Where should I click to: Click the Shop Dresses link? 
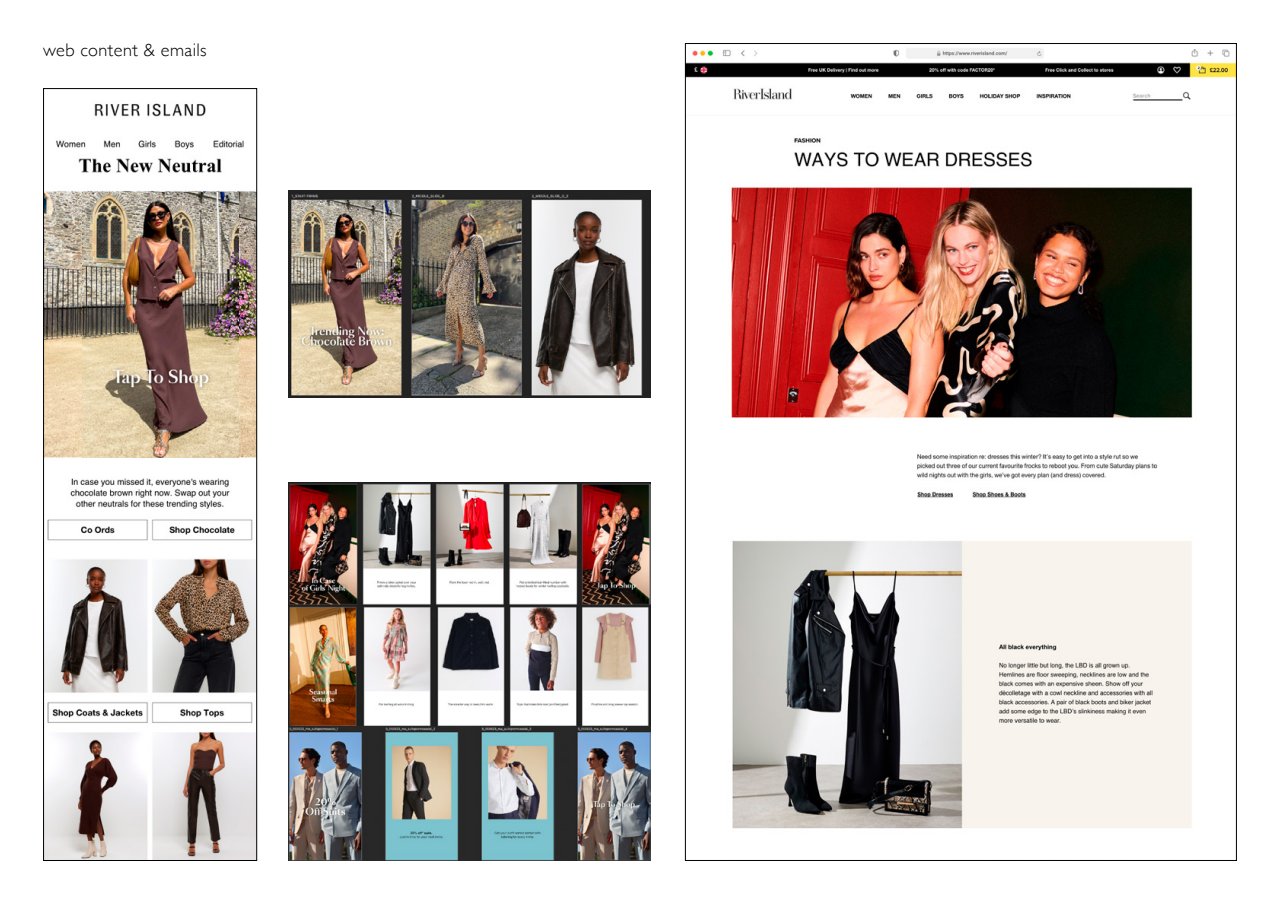tap(935, 494)
